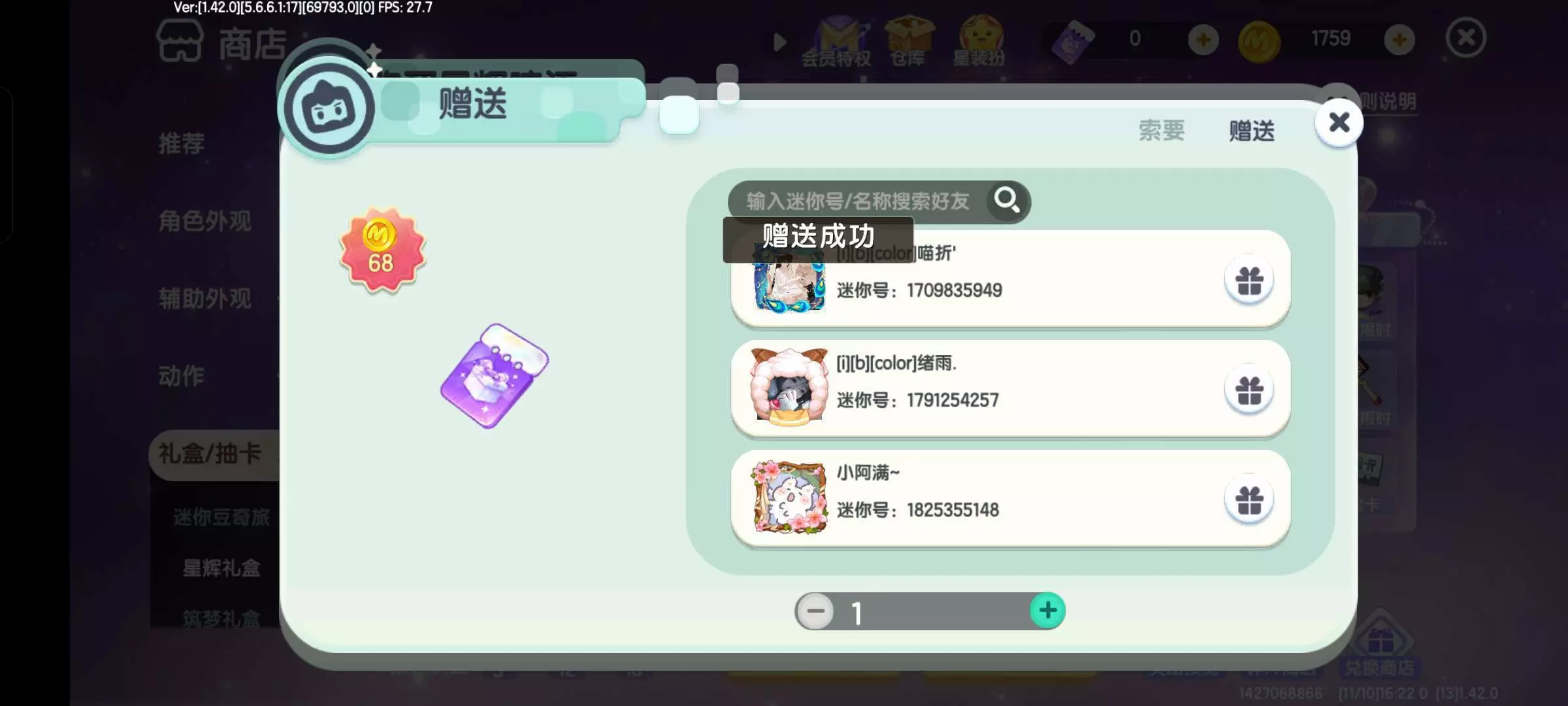Select 星辉礼盒 in the sidebar
The width and height of the screenshot is (1568, 706).
pos(221,568)
